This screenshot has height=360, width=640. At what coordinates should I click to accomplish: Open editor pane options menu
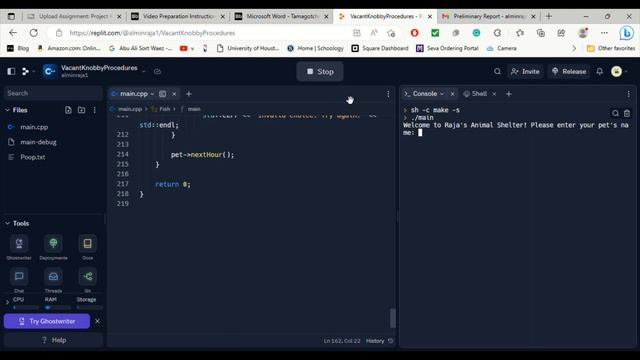388,94
